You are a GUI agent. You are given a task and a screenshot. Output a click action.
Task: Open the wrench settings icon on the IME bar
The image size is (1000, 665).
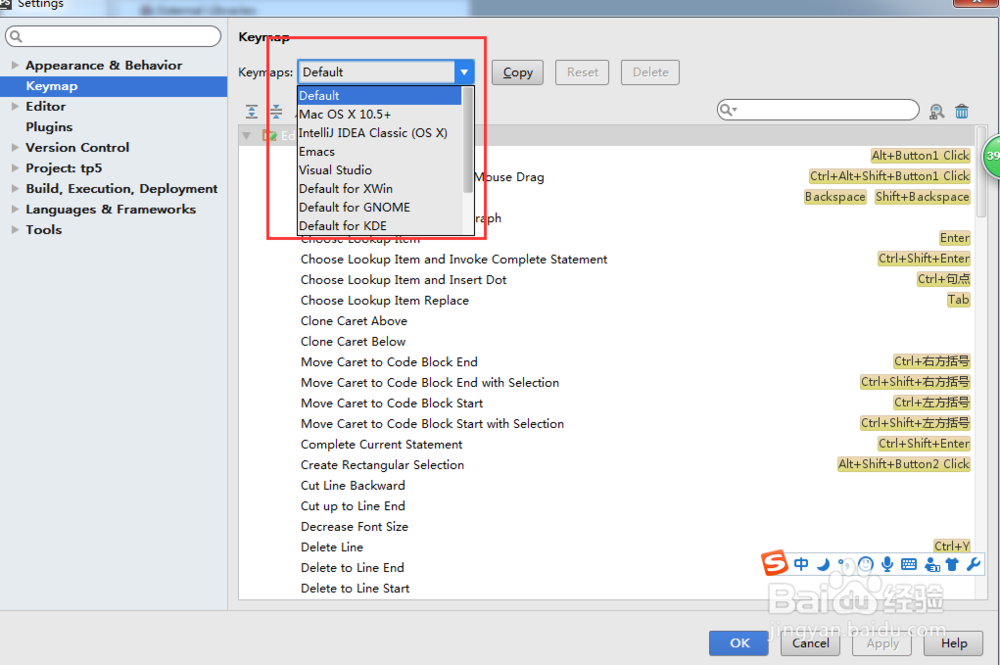[x=973, y=564]
